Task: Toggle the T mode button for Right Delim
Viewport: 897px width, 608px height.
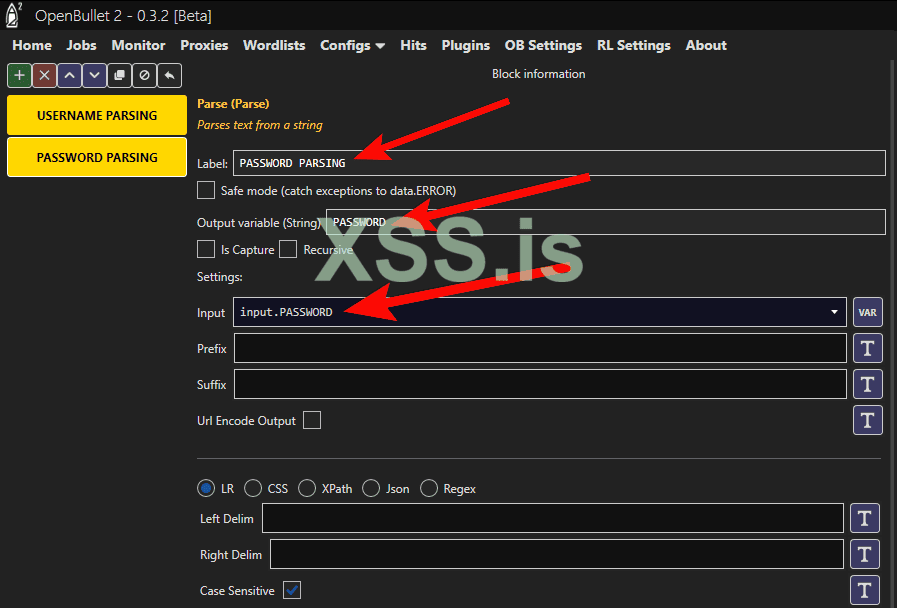Action: 865,554
